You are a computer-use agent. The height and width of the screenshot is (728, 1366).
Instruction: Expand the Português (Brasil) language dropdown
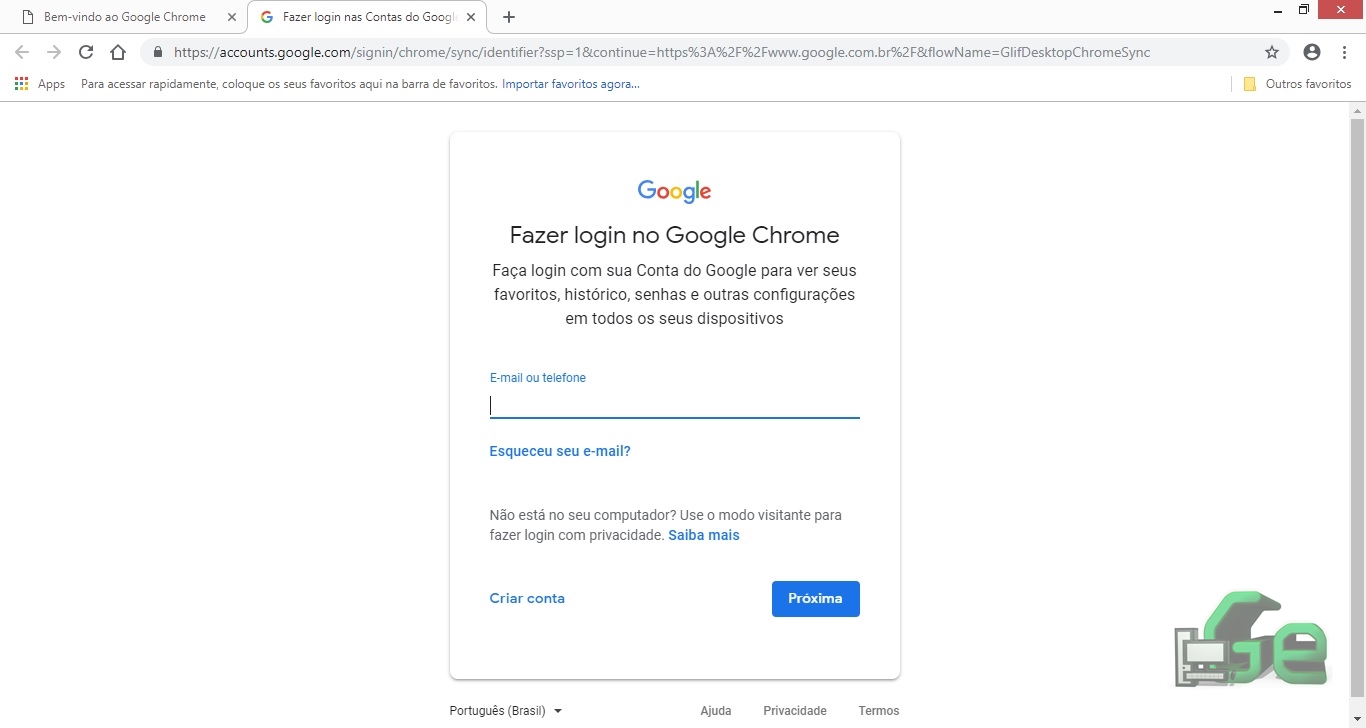click(x=506, y=711)
